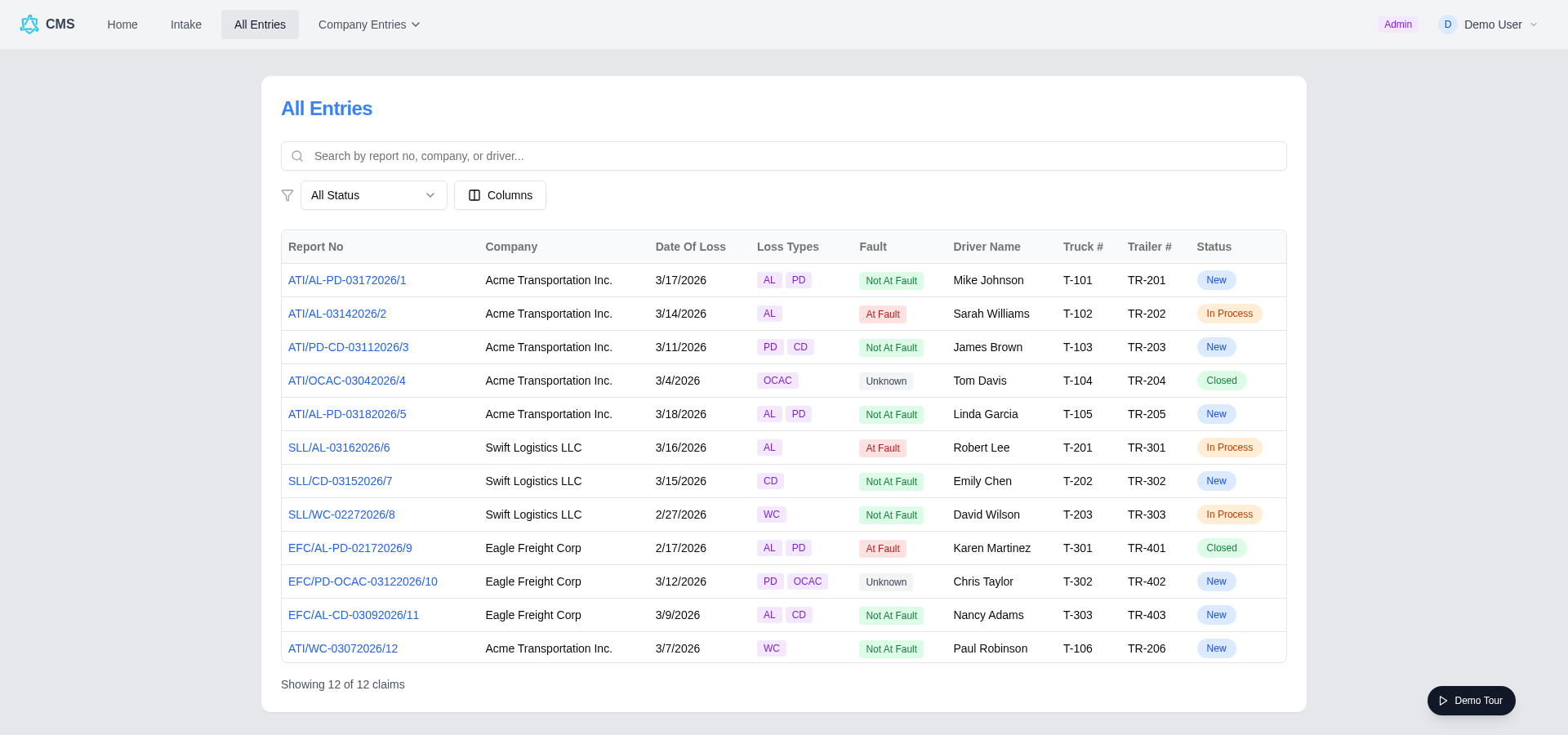Click the OCAC tag in Tom Davis row

[777, 381]
